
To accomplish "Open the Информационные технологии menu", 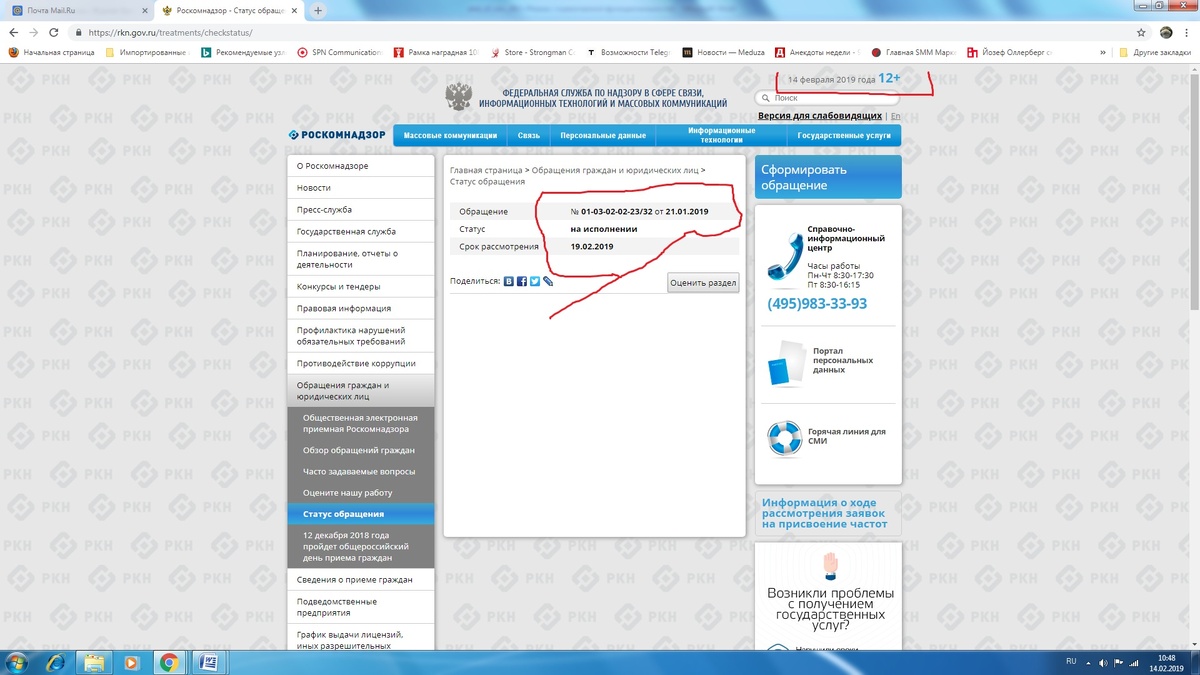I will (x=721, y=136).
